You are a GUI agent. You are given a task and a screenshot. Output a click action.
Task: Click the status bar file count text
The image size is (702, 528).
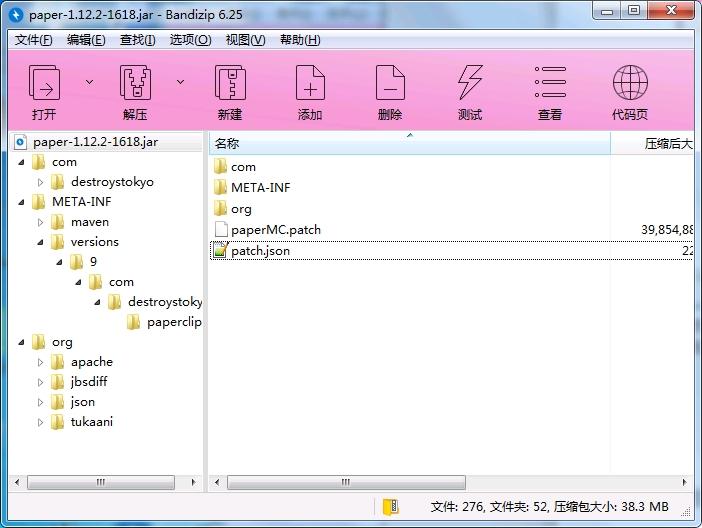[549, 507]
